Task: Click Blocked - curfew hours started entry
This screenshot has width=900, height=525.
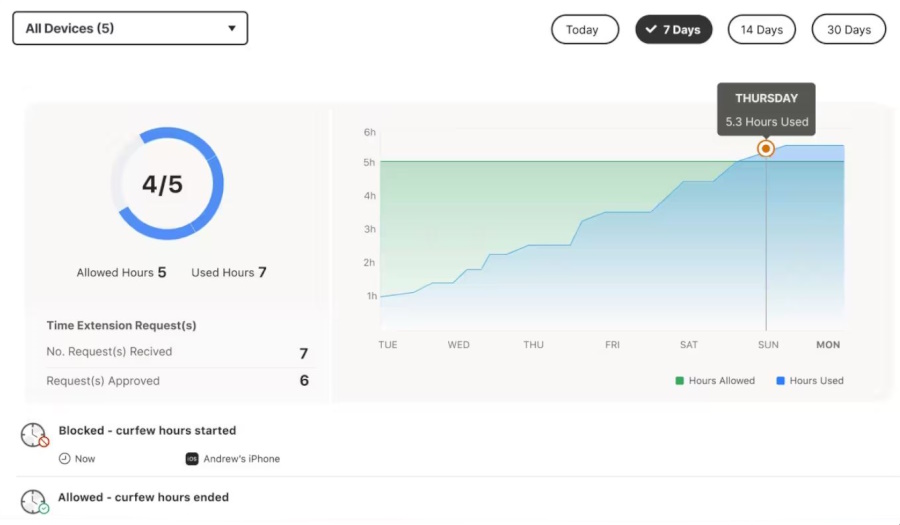Action: coord(147,430)
